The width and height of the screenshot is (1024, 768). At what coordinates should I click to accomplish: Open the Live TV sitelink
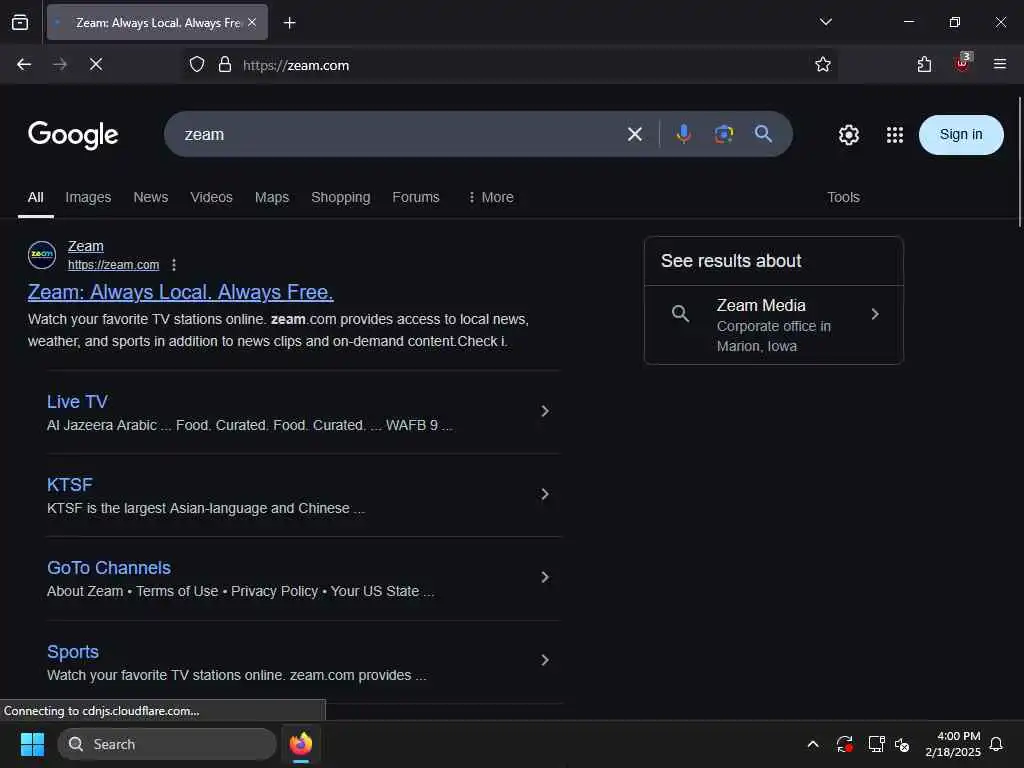tap(77, 402)
